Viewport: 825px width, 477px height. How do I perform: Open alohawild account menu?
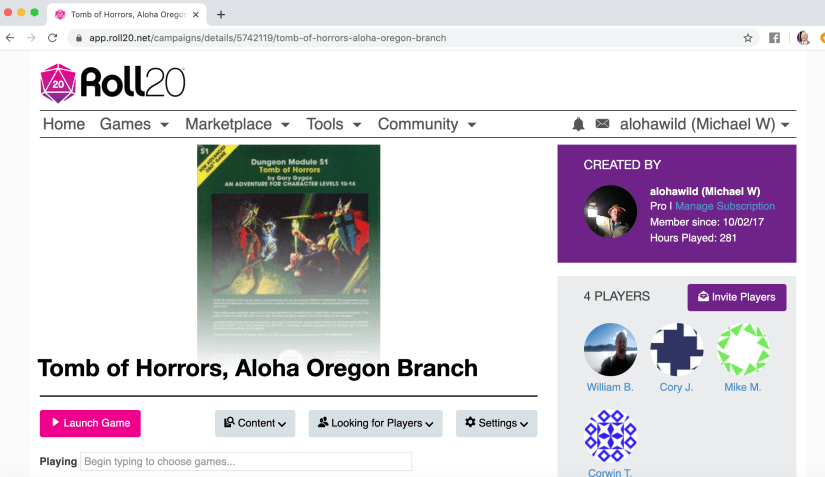pos(705,124)
